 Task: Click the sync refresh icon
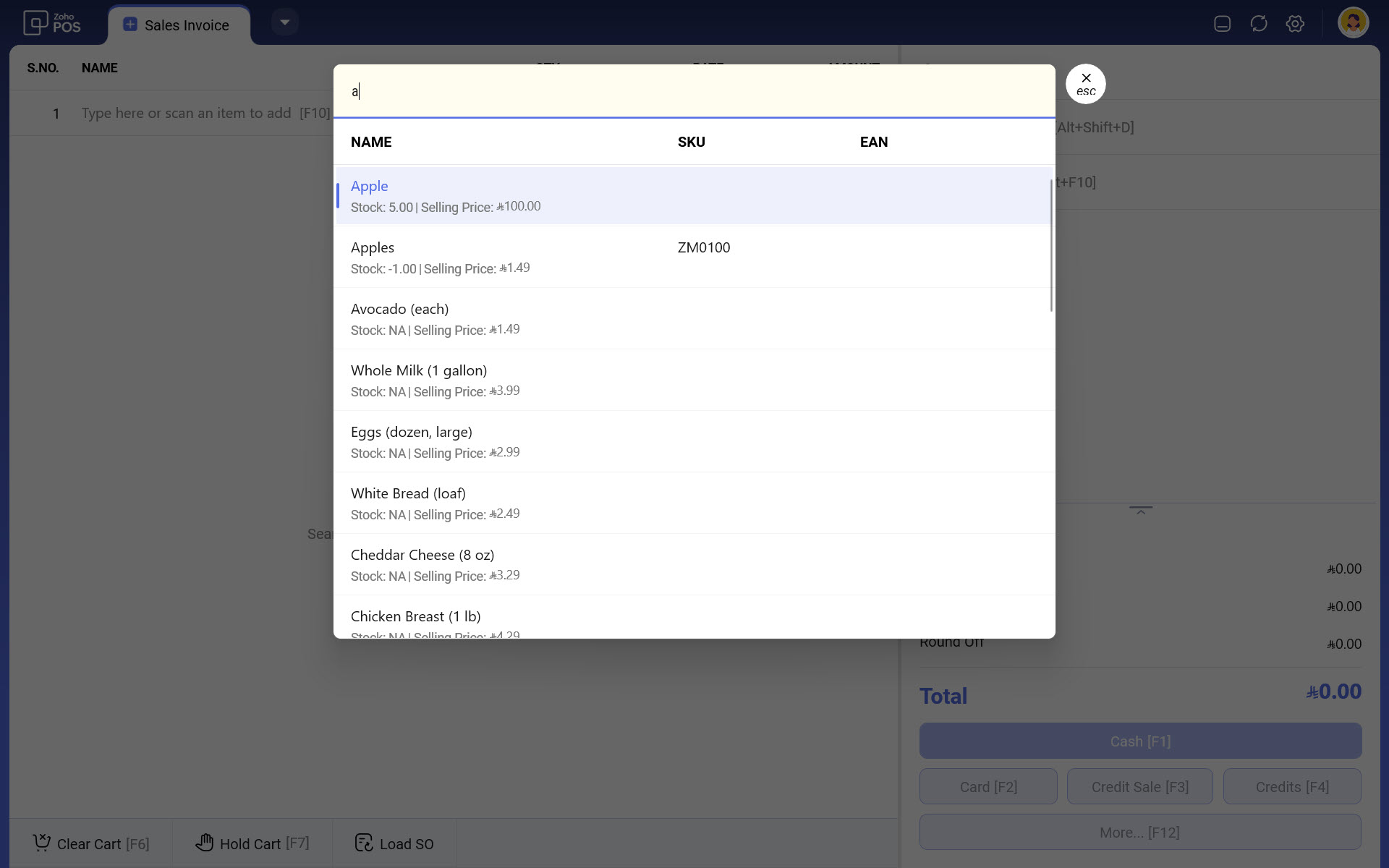pyautogui.click(x=1259, y=24)
